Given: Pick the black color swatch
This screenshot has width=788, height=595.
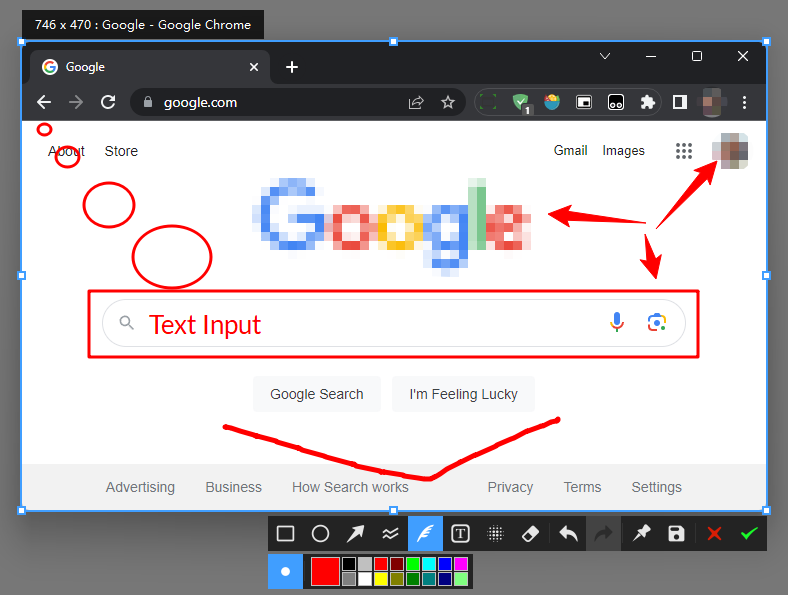Looking at the screenshot, I should (349, 564).
